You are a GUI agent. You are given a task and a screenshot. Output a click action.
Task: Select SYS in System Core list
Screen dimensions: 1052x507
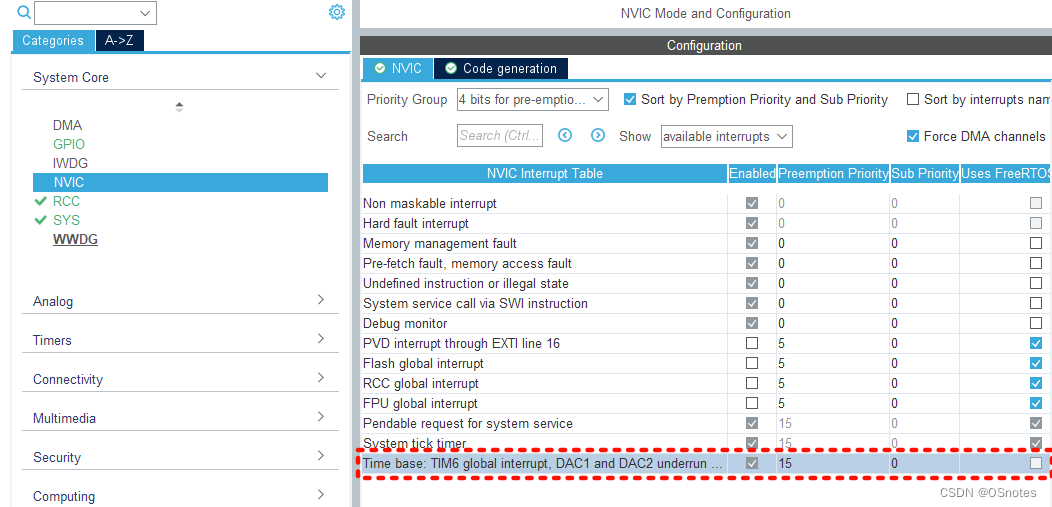coord(66,220)
